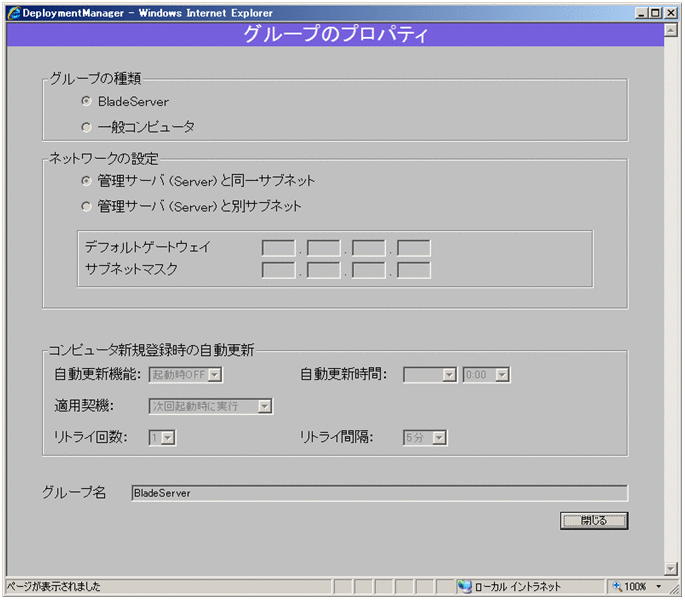The height and width of the screenshot is (600, 685).
Task: Click second octet of サブネットマスク
Action: 323,270
